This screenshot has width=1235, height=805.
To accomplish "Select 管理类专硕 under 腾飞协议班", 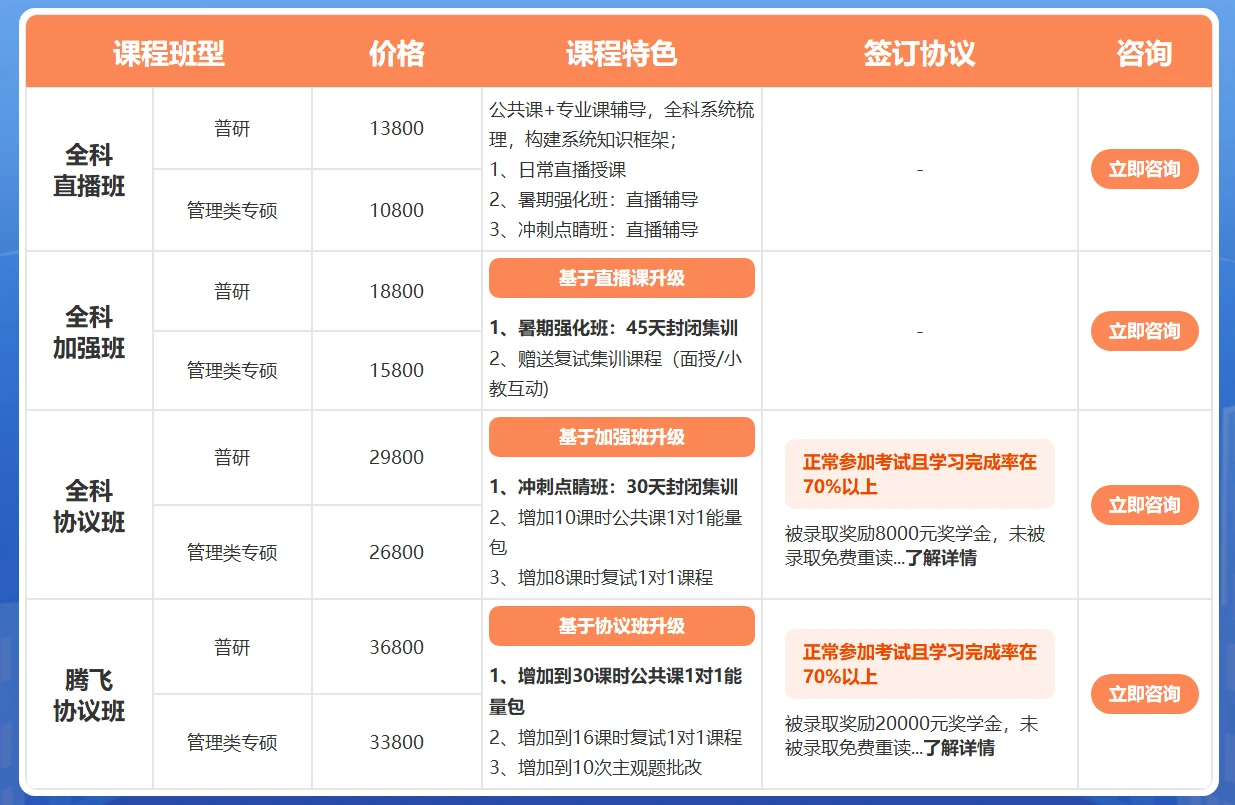I will pyautogui.click(x=232, y=742).
